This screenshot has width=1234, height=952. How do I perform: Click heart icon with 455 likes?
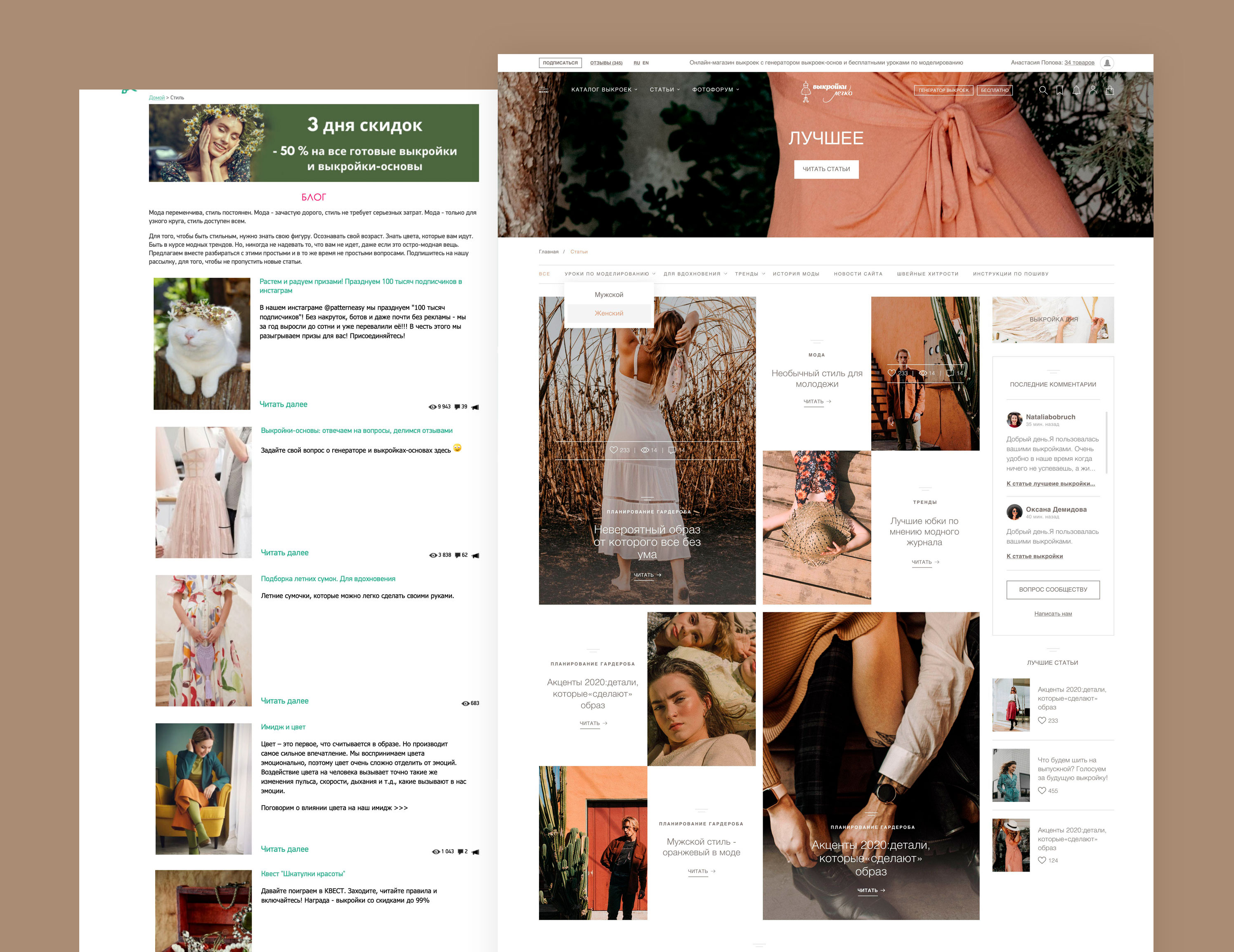(1042, 790)
